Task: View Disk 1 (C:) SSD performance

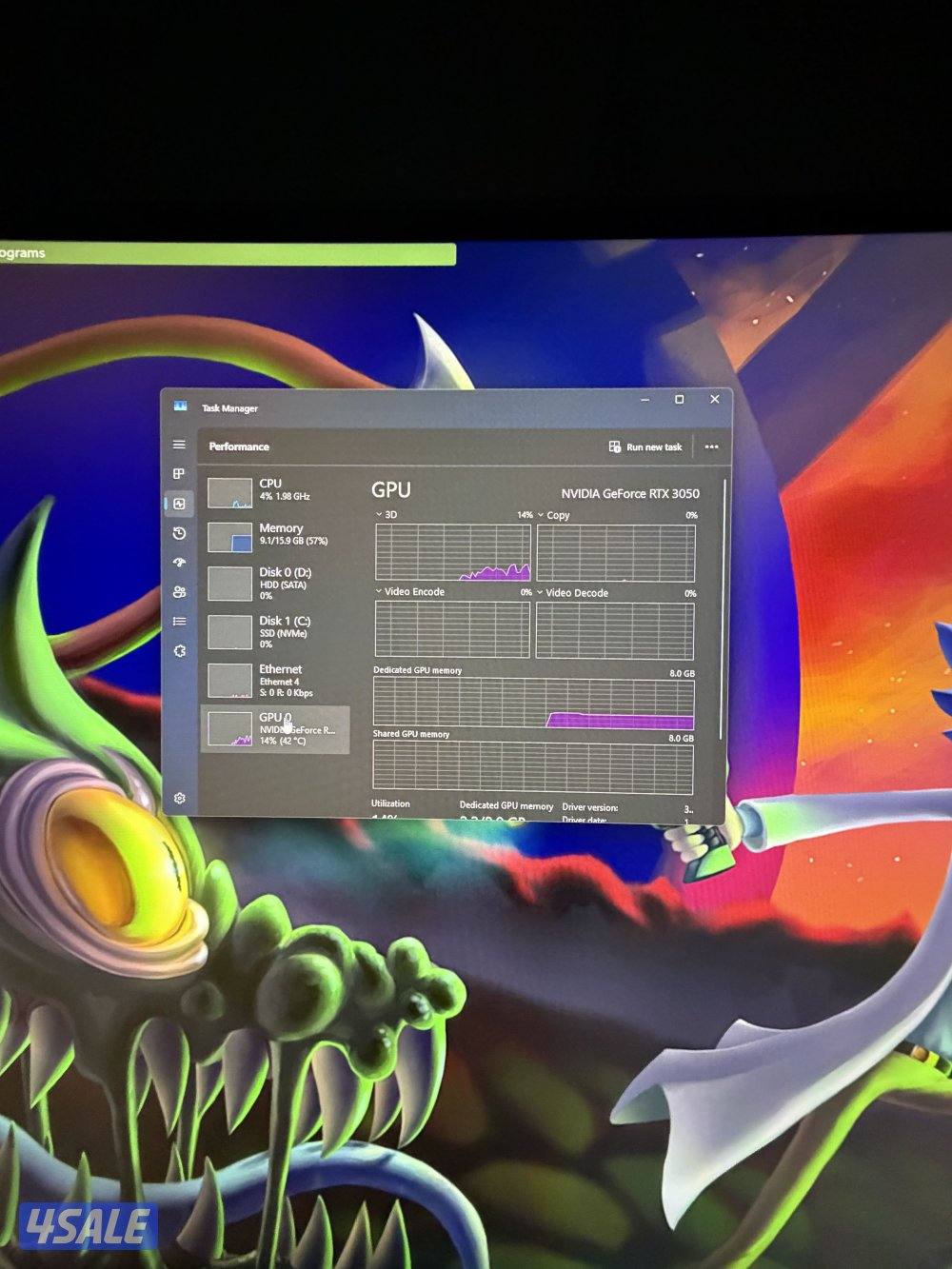Action: pyautogui.click(x=274, y=631)
